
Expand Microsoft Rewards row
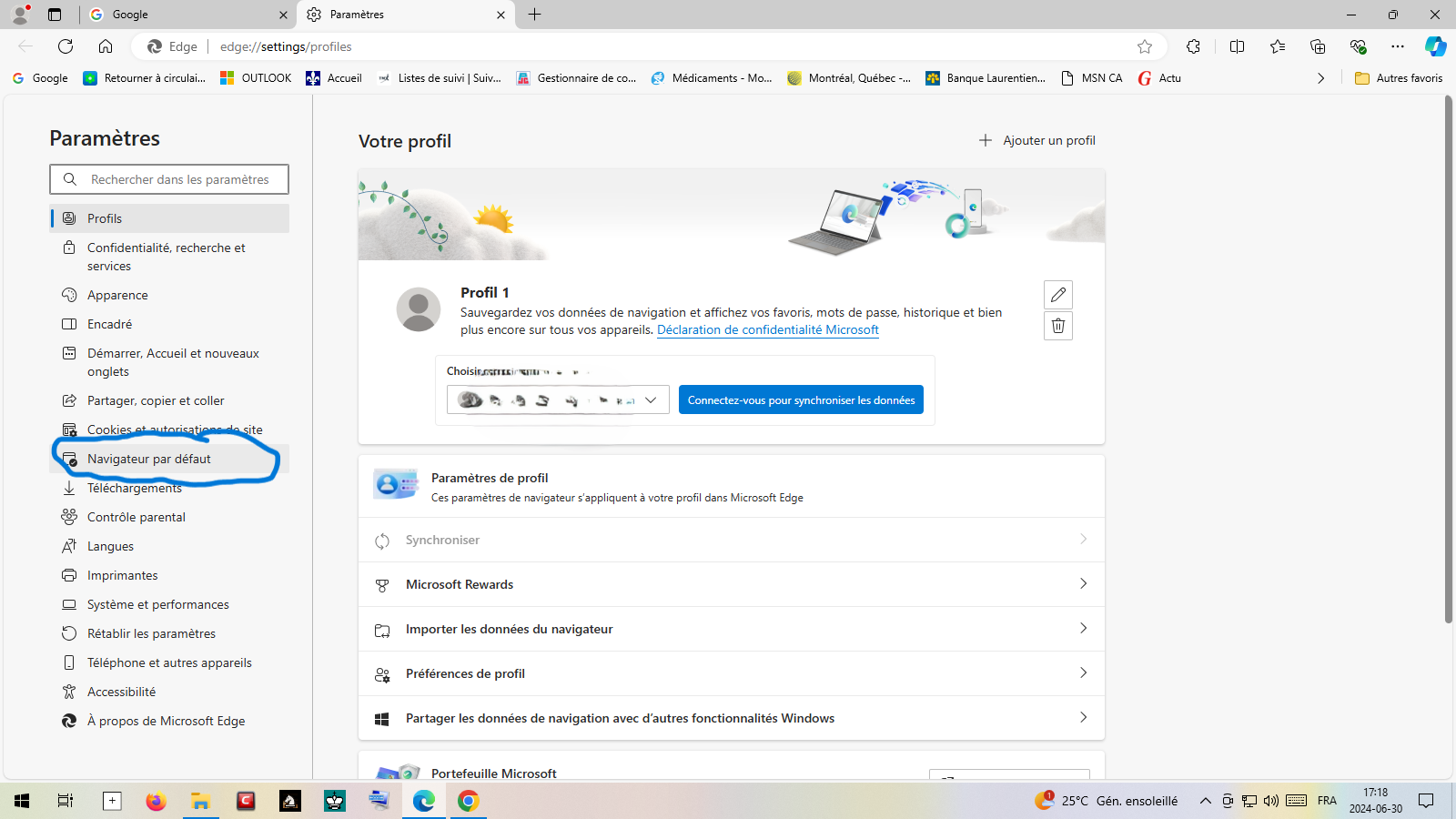pos(732,584)
